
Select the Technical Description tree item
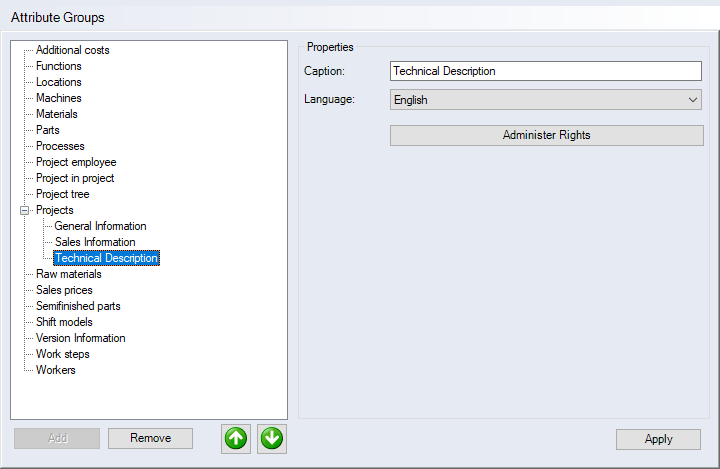pyautogui.click(x=106, y=258)
